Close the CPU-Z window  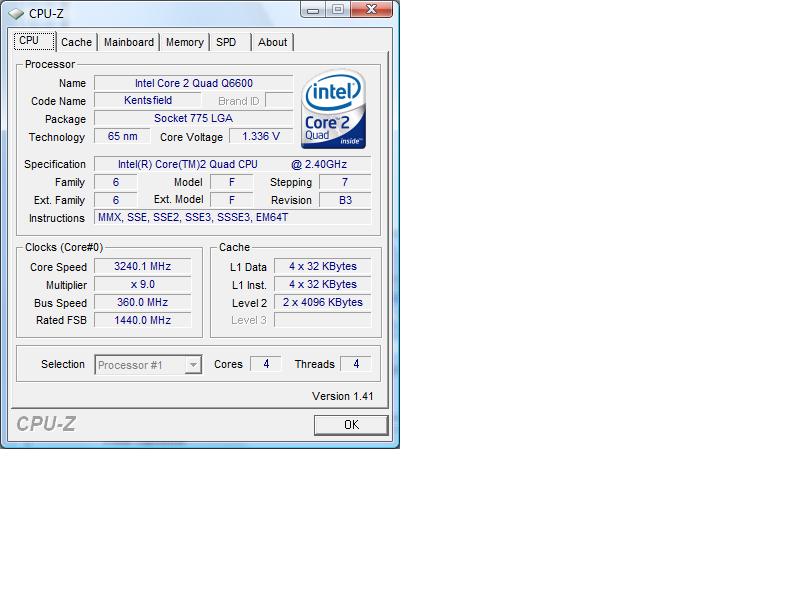pyautogui.click(x=371, y=9)
